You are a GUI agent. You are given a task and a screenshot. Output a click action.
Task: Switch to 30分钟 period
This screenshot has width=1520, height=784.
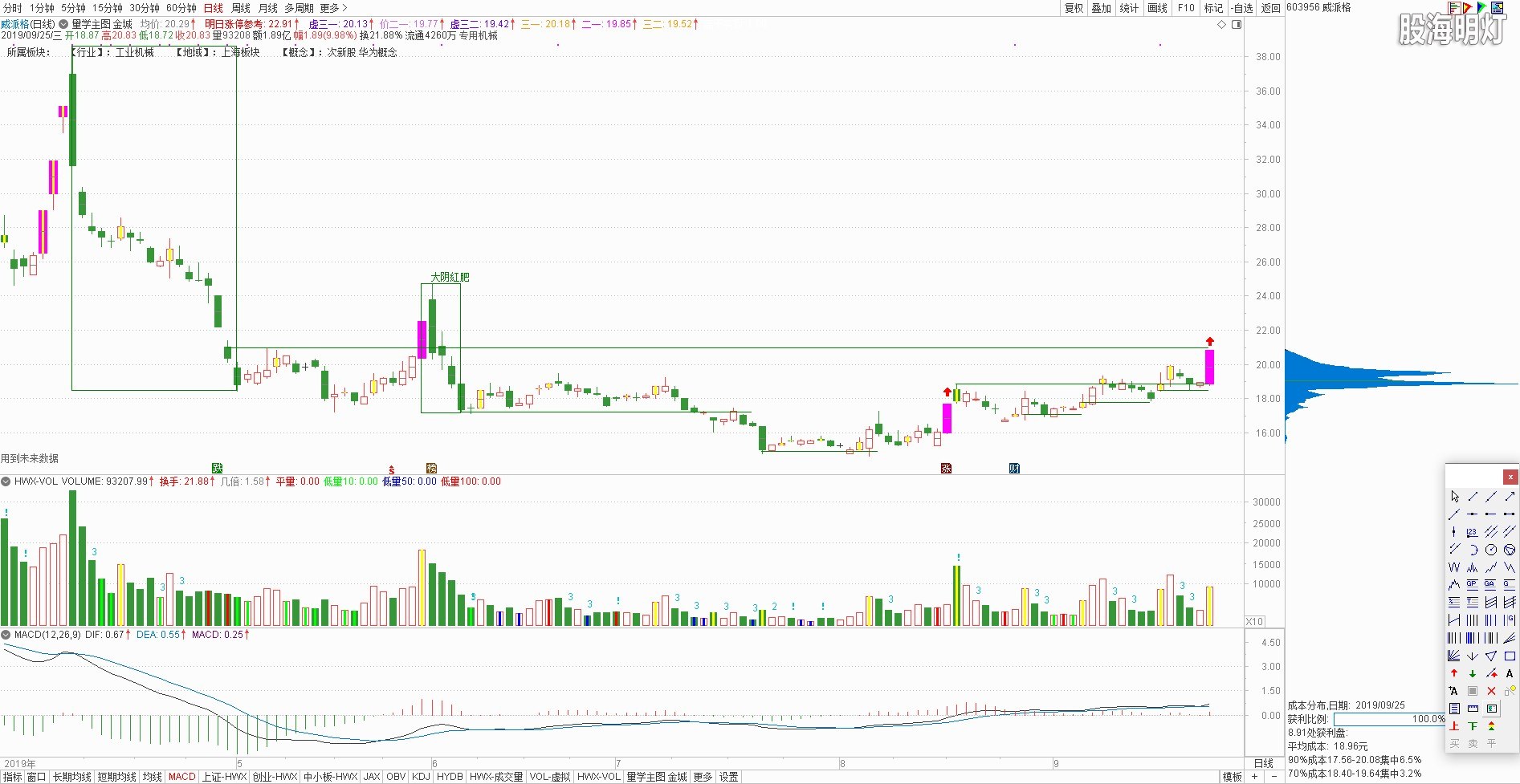point(145,8)
